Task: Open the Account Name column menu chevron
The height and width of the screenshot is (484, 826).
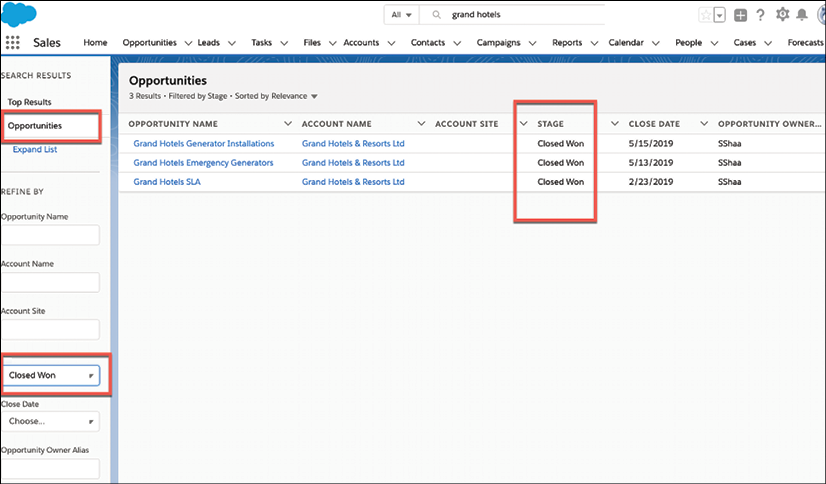Action: pyautogui.click(x=421, y=124)
